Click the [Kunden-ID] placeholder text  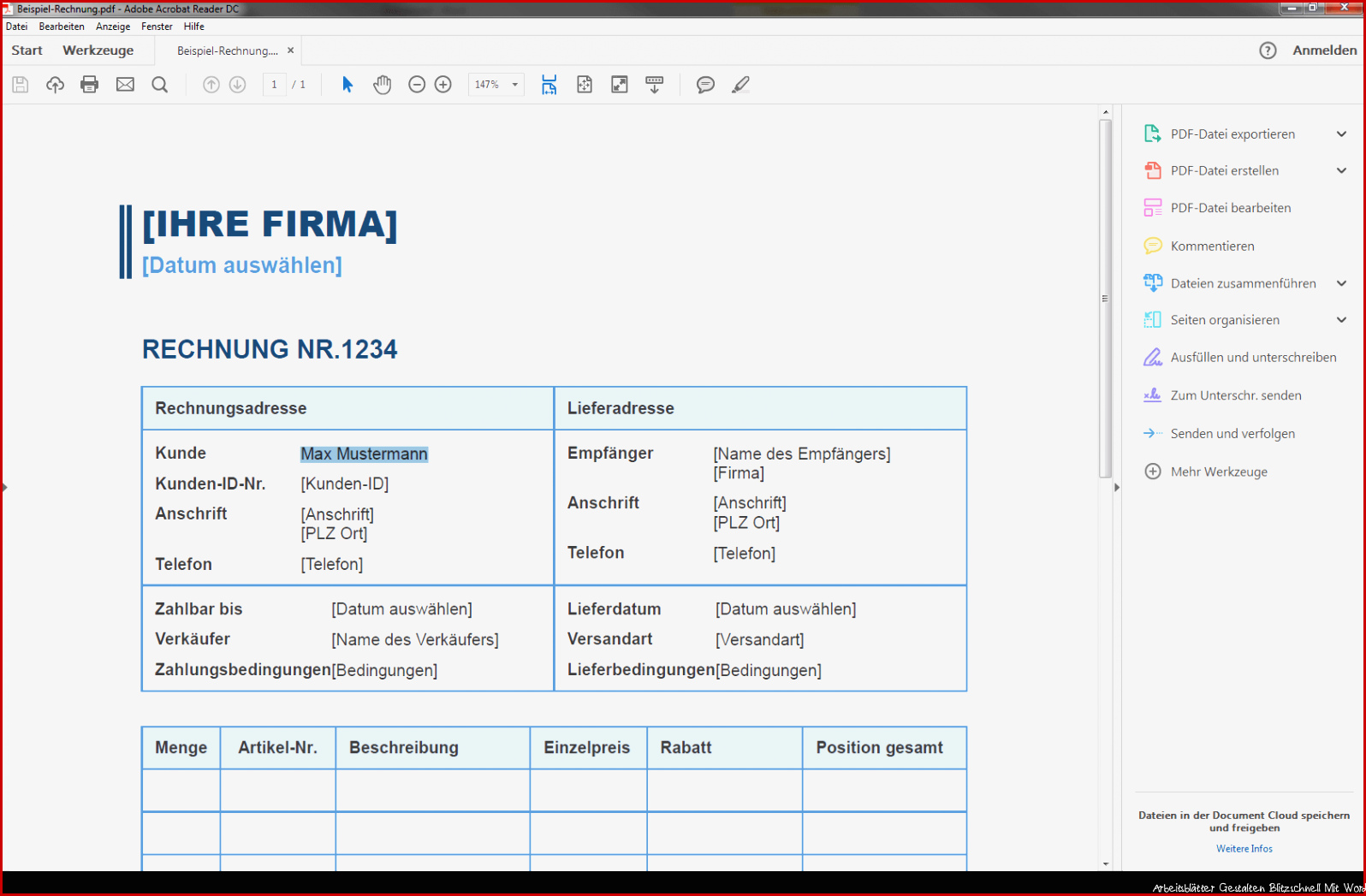click(345, 484)
